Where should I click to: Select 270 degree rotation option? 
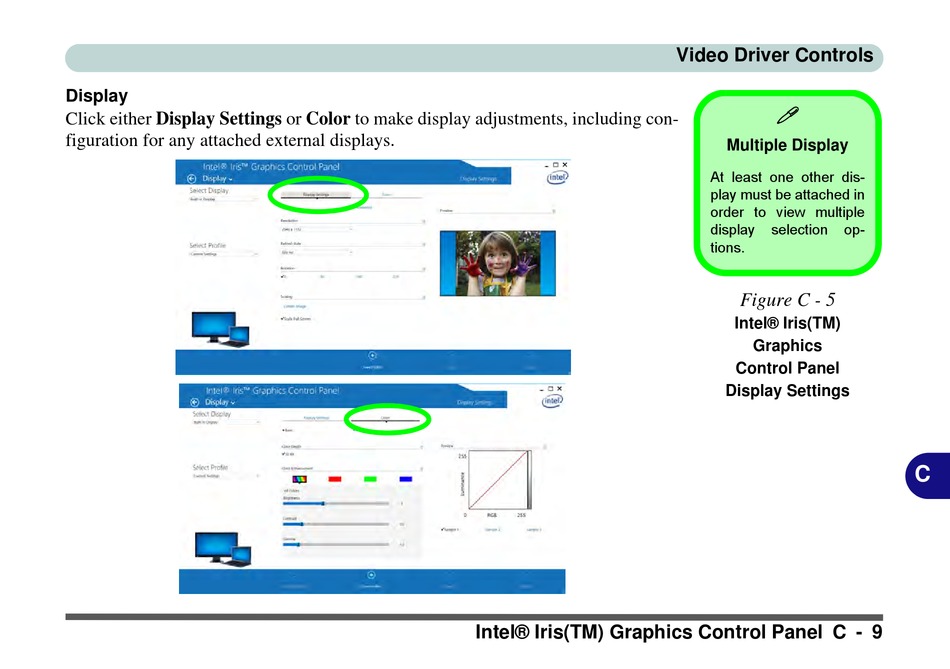(396, 277)
